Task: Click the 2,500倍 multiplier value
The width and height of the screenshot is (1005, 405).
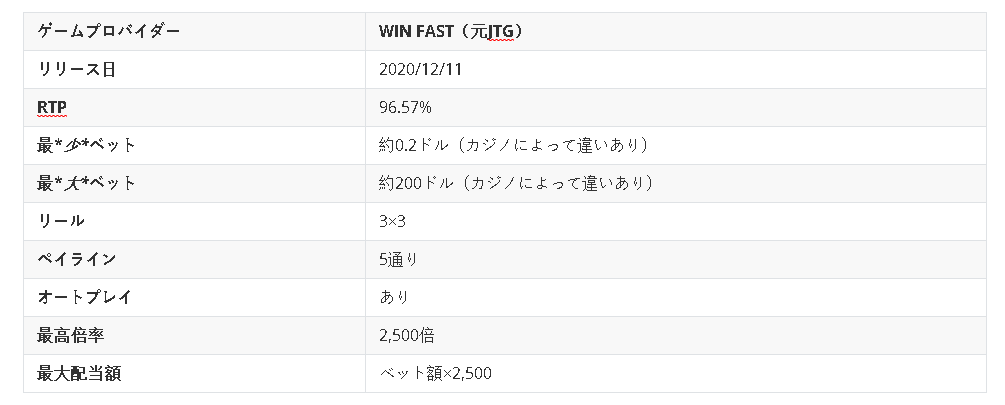Action: (x=407, y=335)
